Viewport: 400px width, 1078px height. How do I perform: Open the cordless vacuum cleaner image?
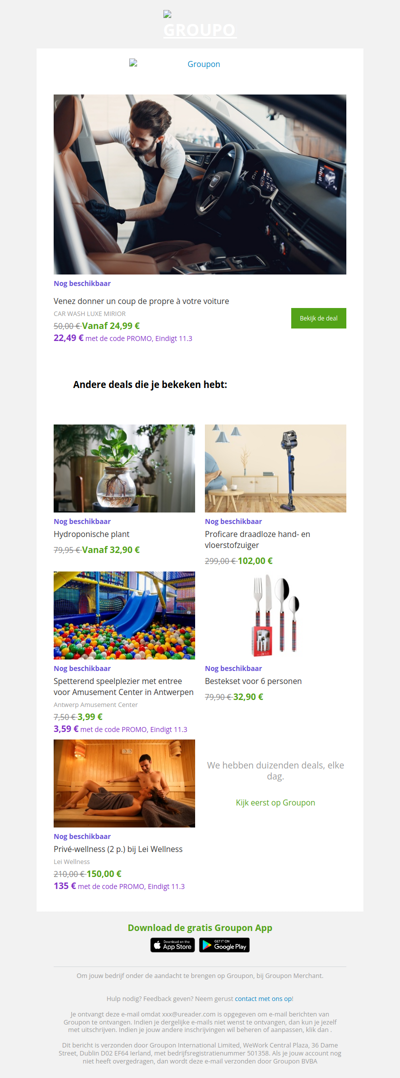click(x=276, y=468)
